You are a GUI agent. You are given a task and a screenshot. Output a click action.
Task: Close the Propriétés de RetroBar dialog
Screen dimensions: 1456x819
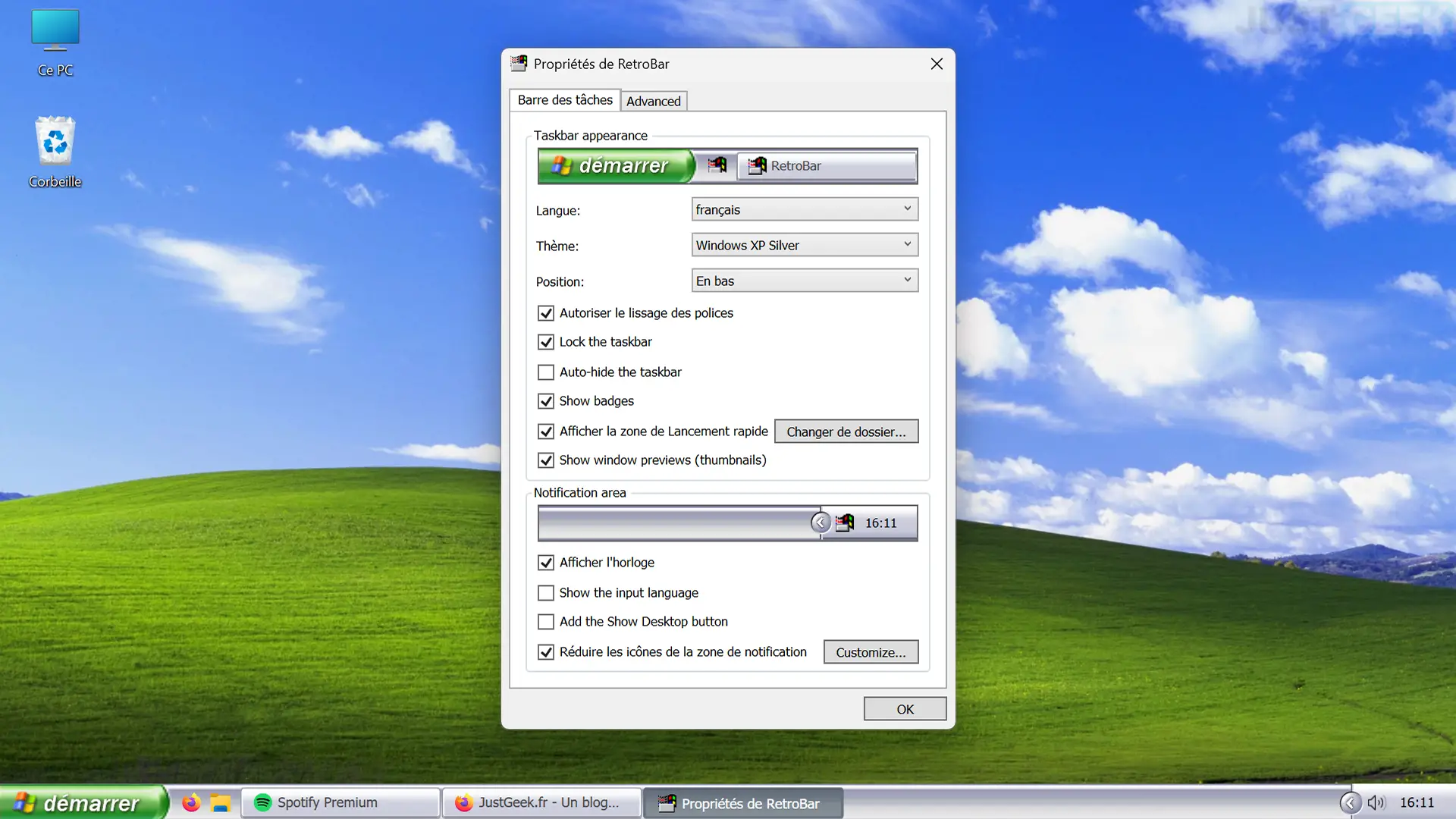(937, 64)
